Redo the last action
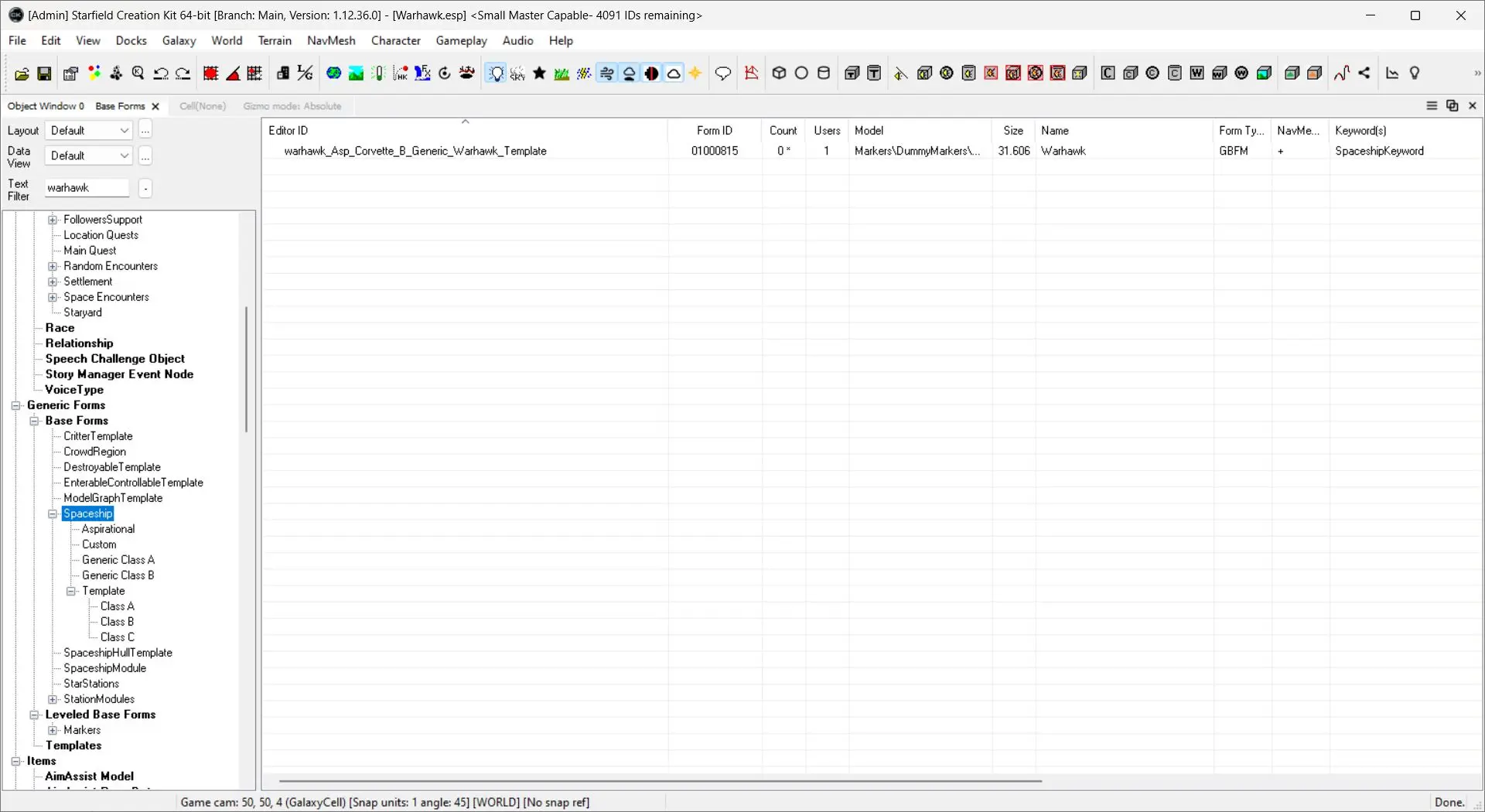The height and width of the screenshot is (812, 1485). coord(183,73)
